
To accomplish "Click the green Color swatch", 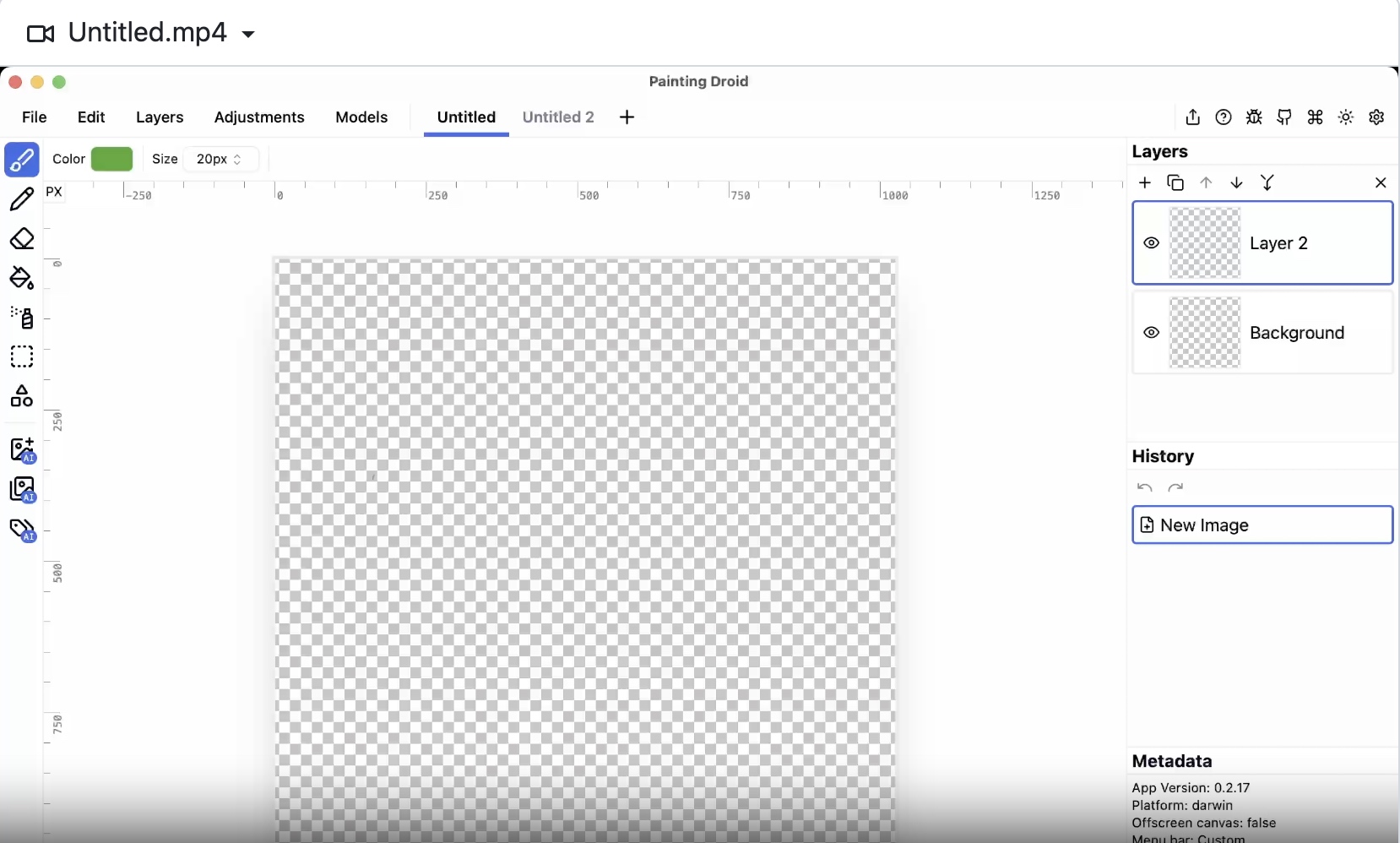I will click(111, 159).
